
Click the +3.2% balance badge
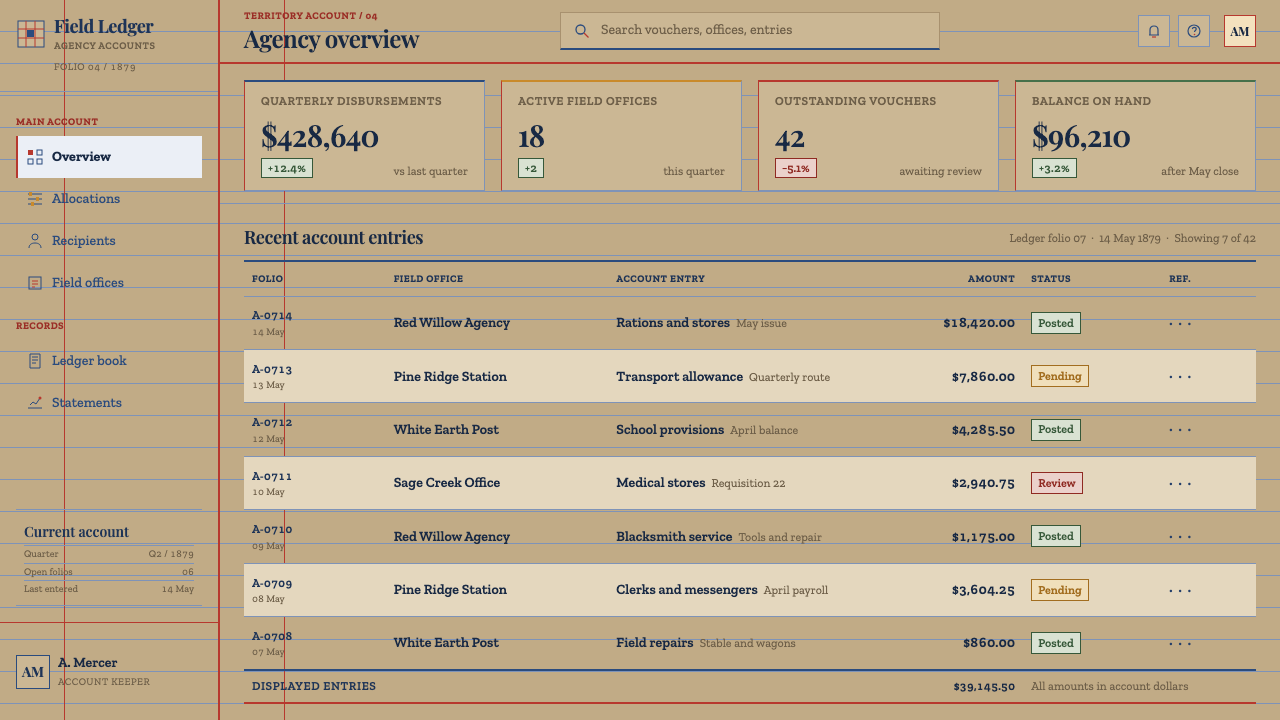click(1054, 168)
